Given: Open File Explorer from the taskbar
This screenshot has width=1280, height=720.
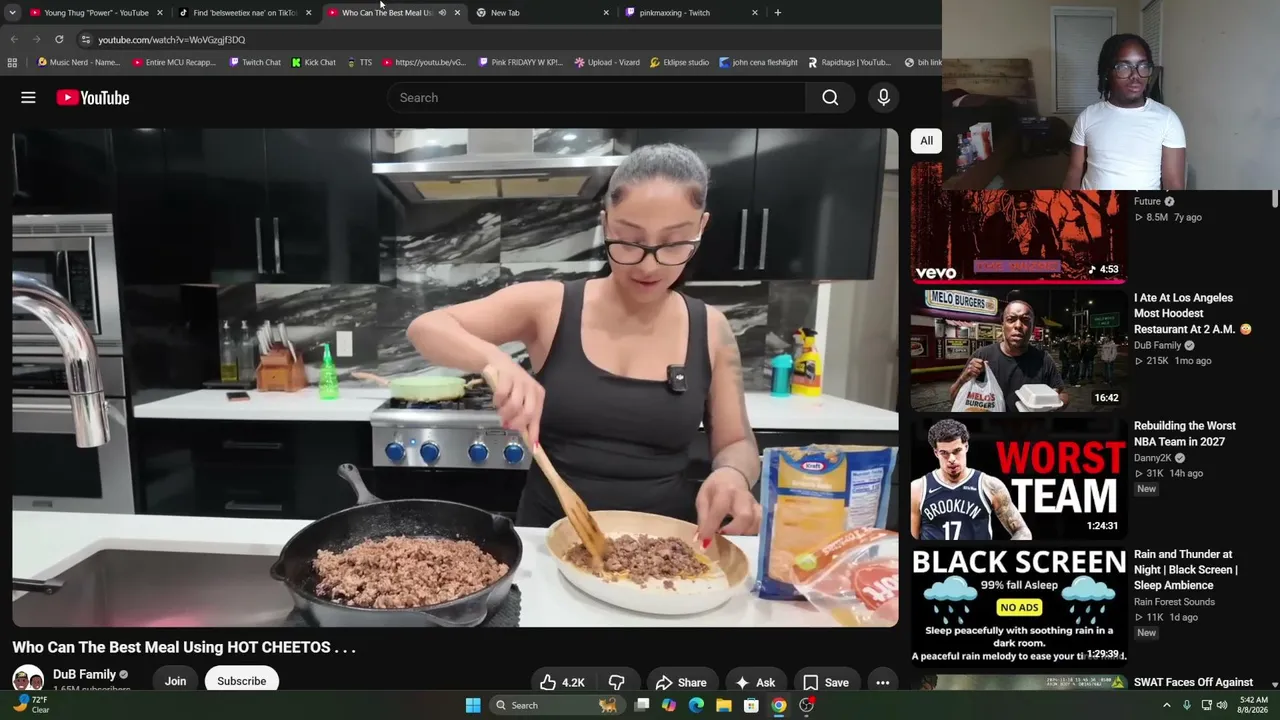Looking at the screenshot, I should pyautogui.click(x=723, y=705).
